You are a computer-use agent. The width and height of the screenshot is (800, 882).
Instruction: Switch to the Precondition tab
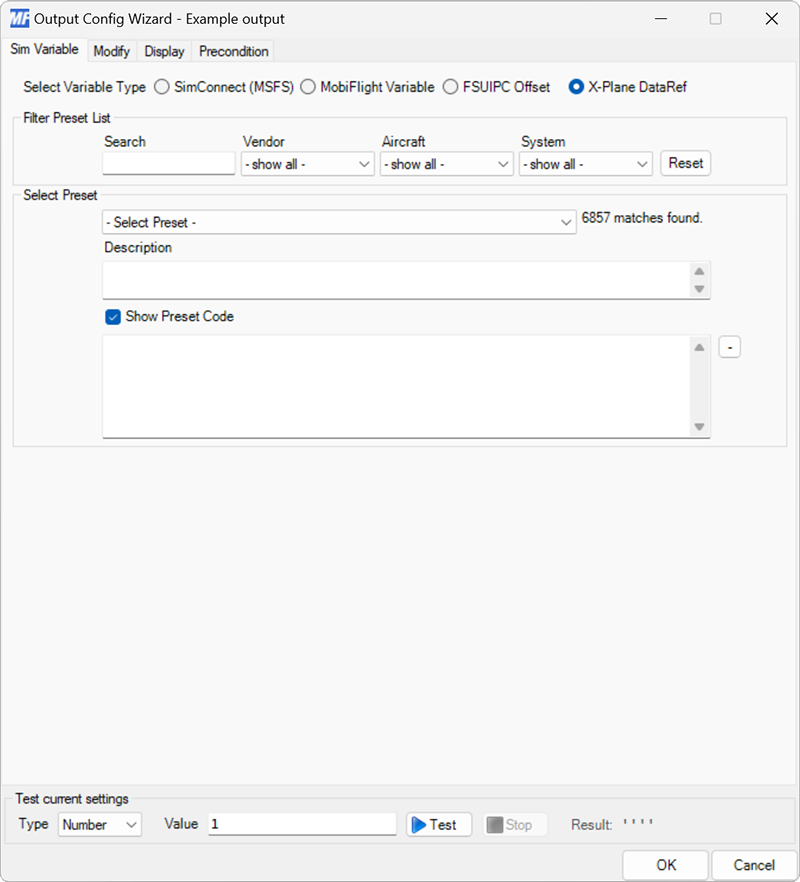click(232, 51)
